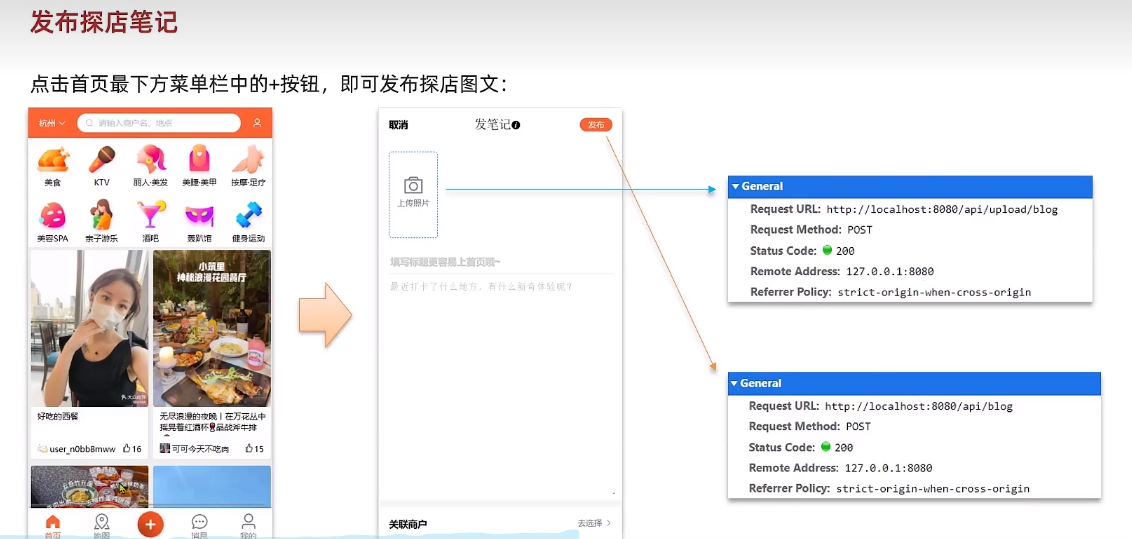This screenshot has width=1132, height=539.
Task: Click upper panel's Remote Address value
Action: coord(889,271)
